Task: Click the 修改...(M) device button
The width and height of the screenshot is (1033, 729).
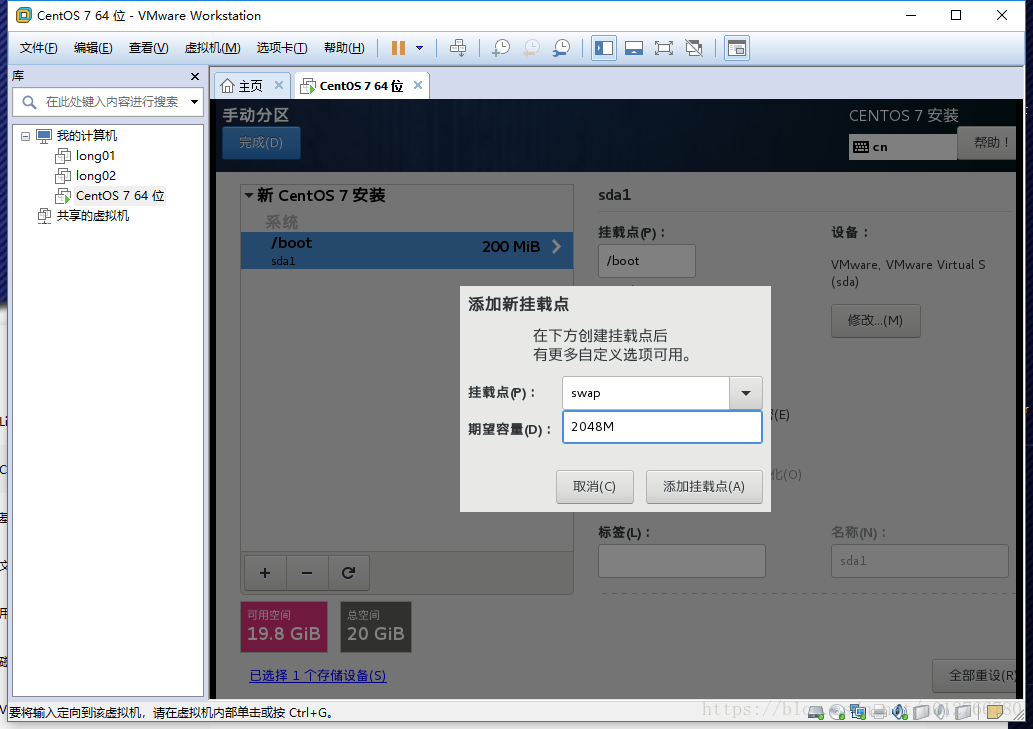Action: (x=876, y=321)
